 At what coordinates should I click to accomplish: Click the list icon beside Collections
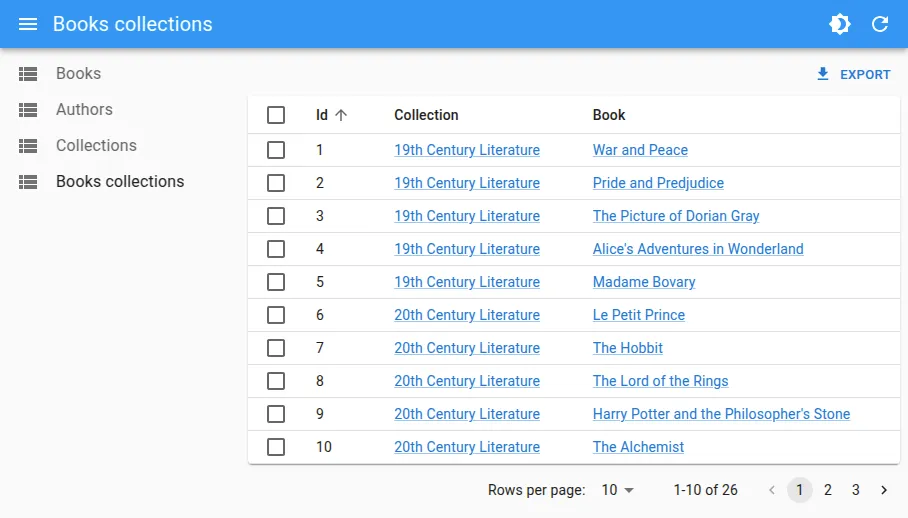click(x=28, y=146)
